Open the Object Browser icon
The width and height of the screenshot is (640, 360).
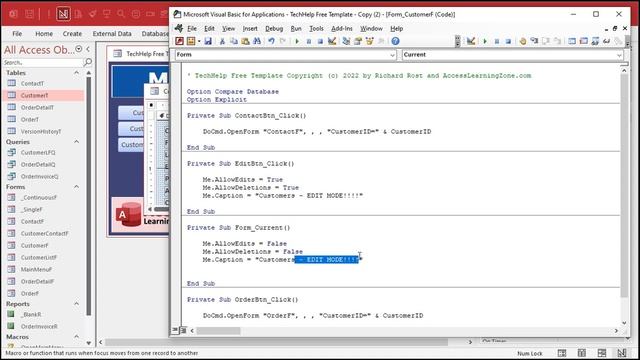pos(369,41)
